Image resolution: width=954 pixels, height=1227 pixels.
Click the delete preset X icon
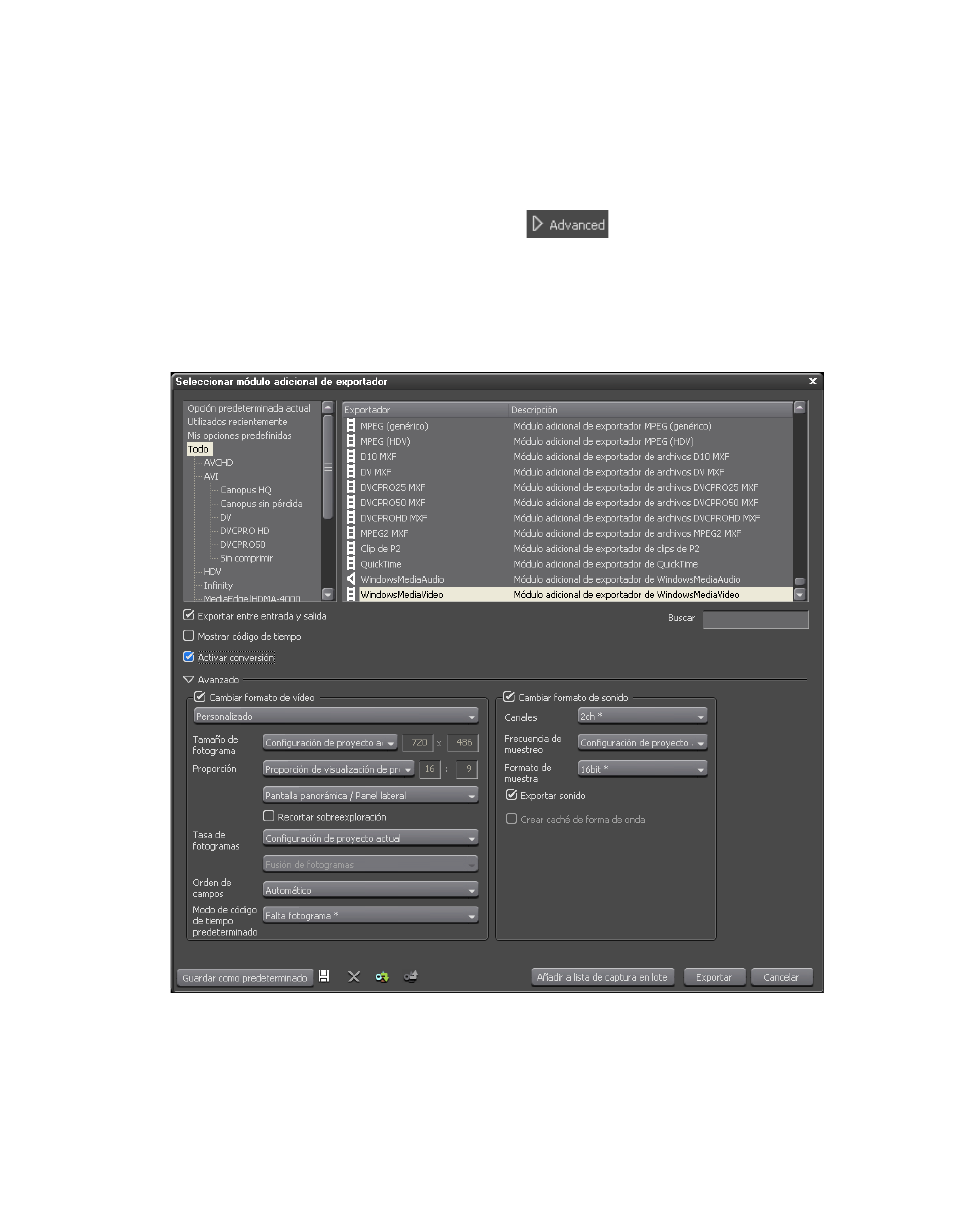coord(353,976)
